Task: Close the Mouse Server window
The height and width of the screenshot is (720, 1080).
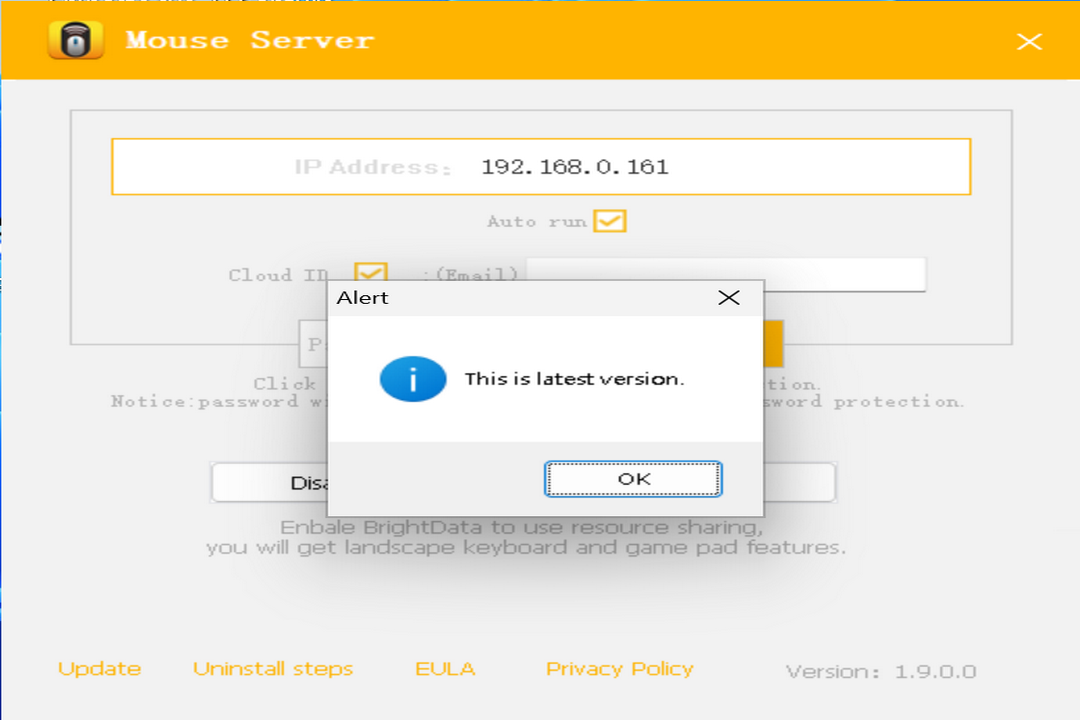Action: [x=1029, y=42]
